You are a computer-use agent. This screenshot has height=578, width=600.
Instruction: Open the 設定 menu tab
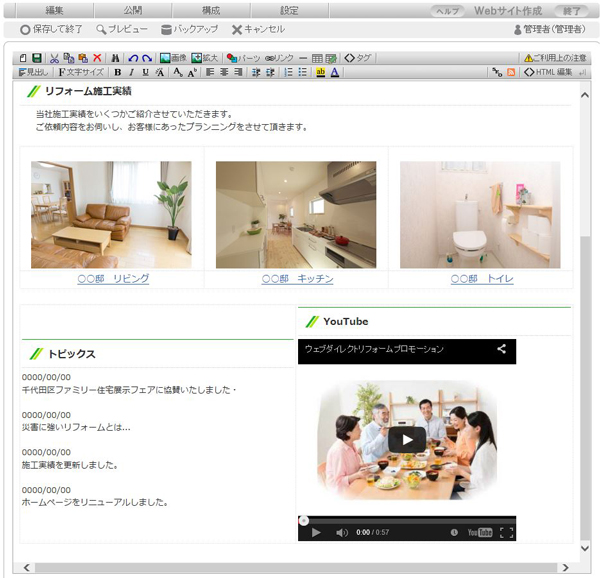point(290,11)
